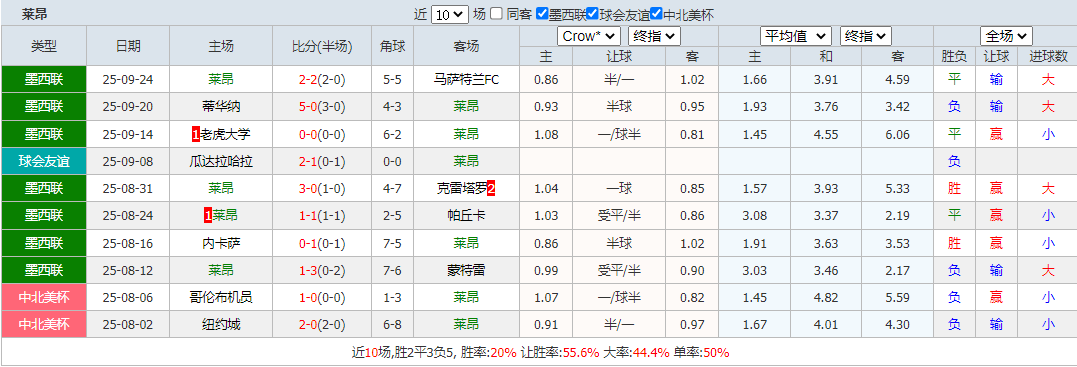The height and width of the screenshot is (367, 1077).
Task: Click the 莱昂 team title at top left
Action: coord(34,13)
